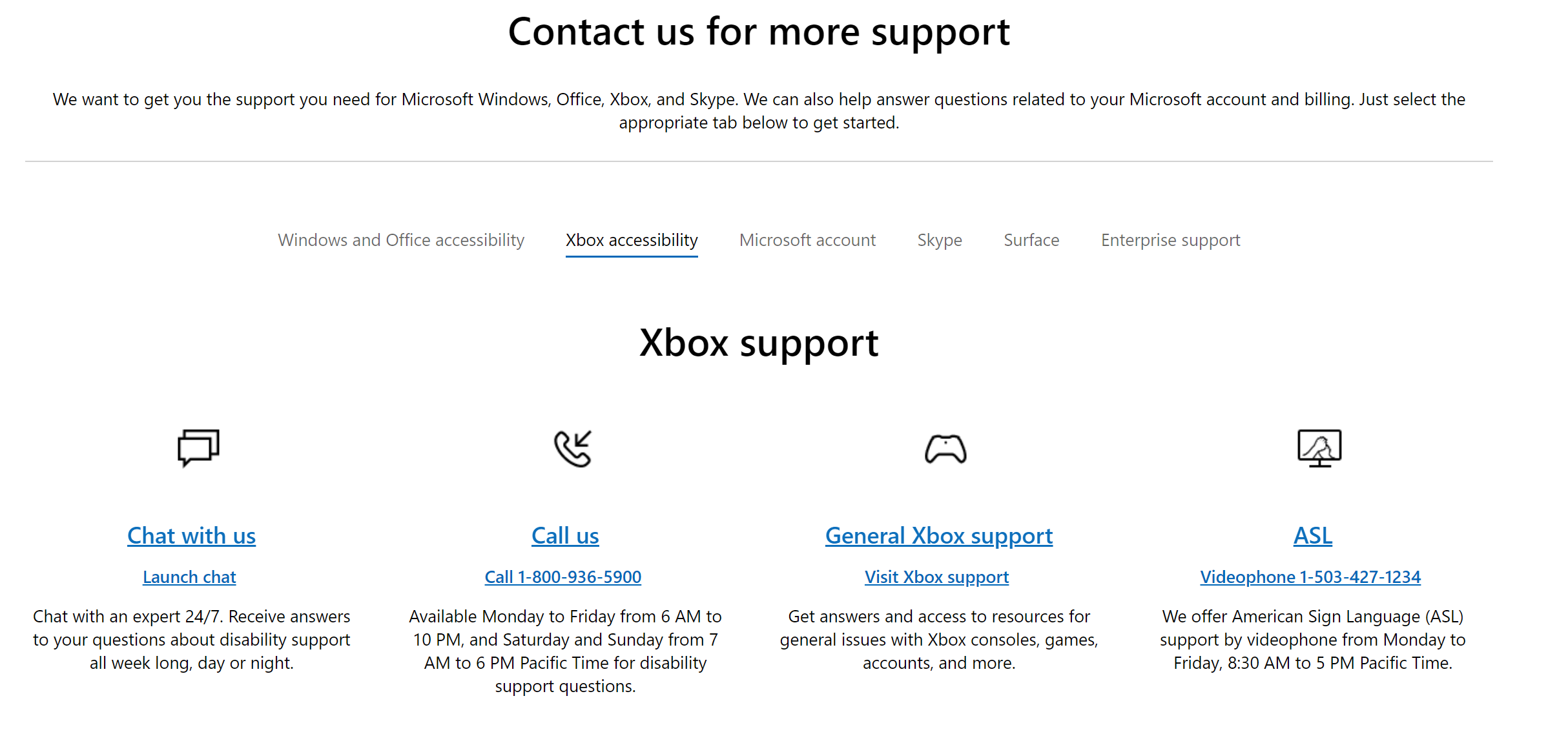Select the appropriate support tab dropdown
The height and width of the screenshot is (756, 1568).
[632, 240]
